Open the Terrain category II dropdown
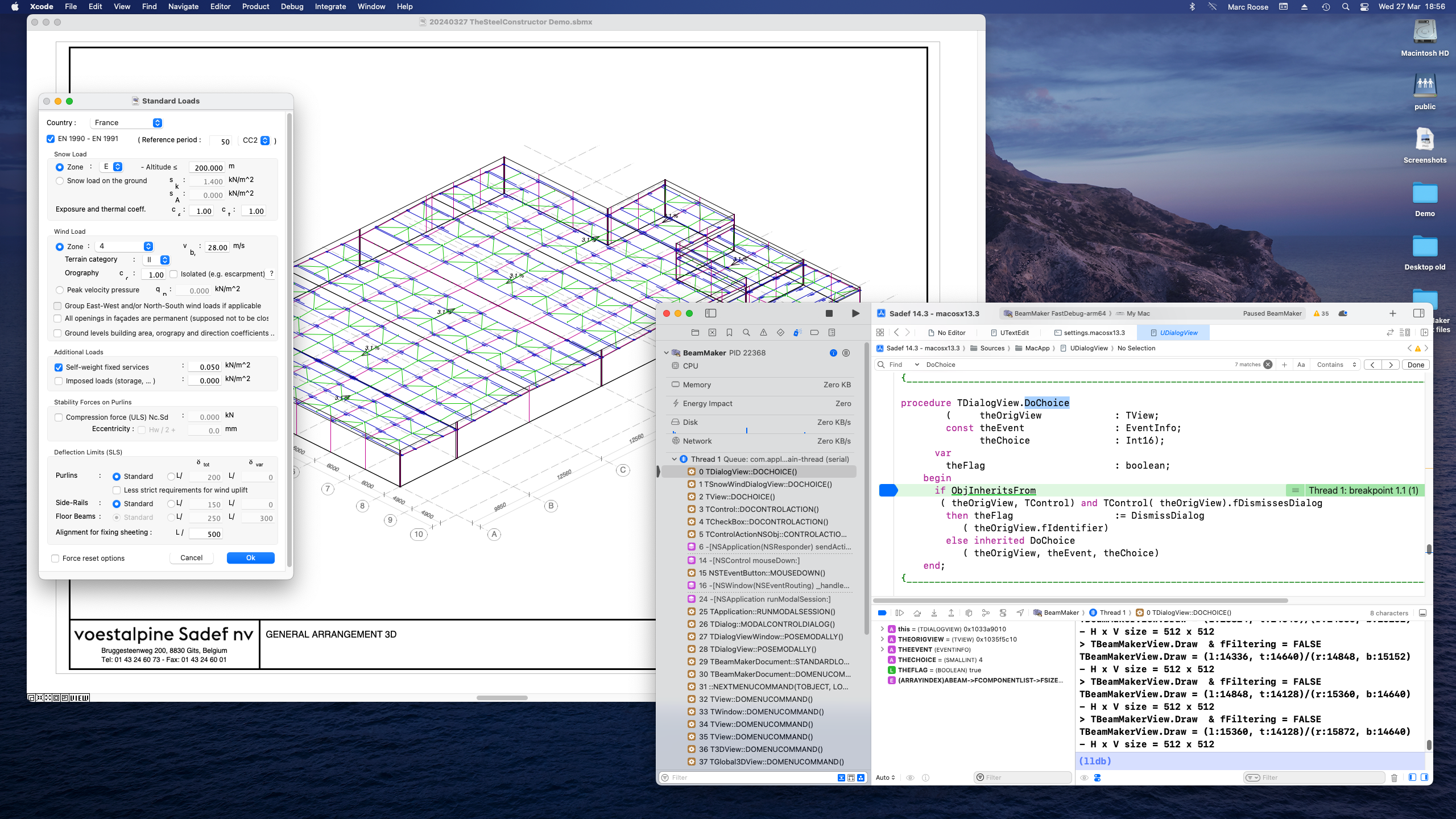Screen dimensions: 1456x819 [156, 260]
